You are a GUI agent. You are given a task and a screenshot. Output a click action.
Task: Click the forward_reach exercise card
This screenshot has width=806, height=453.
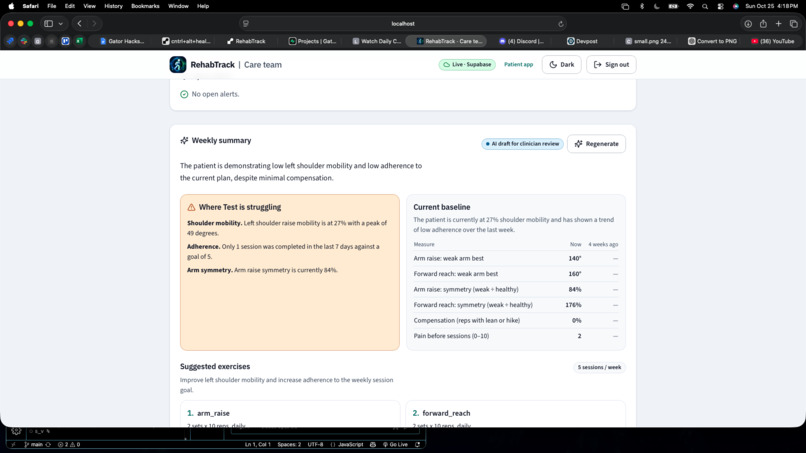click(516, 414)
